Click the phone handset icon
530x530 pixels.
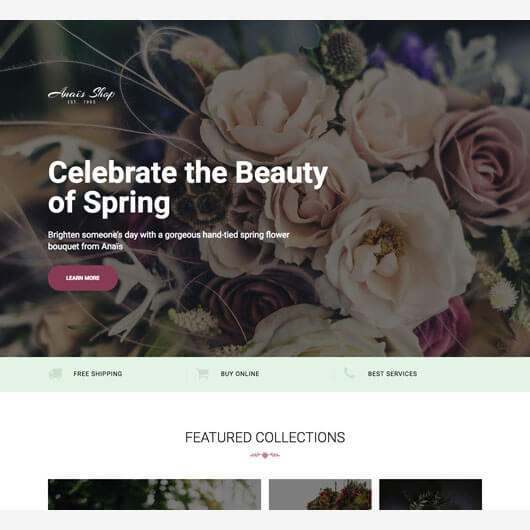tap(349, 374)
